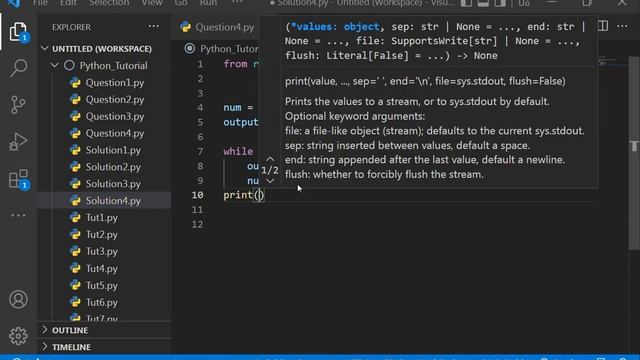Image resolution: width=640 pixels, height=360 pixels.
Task: Open the View menu
Action: [151, 3]
